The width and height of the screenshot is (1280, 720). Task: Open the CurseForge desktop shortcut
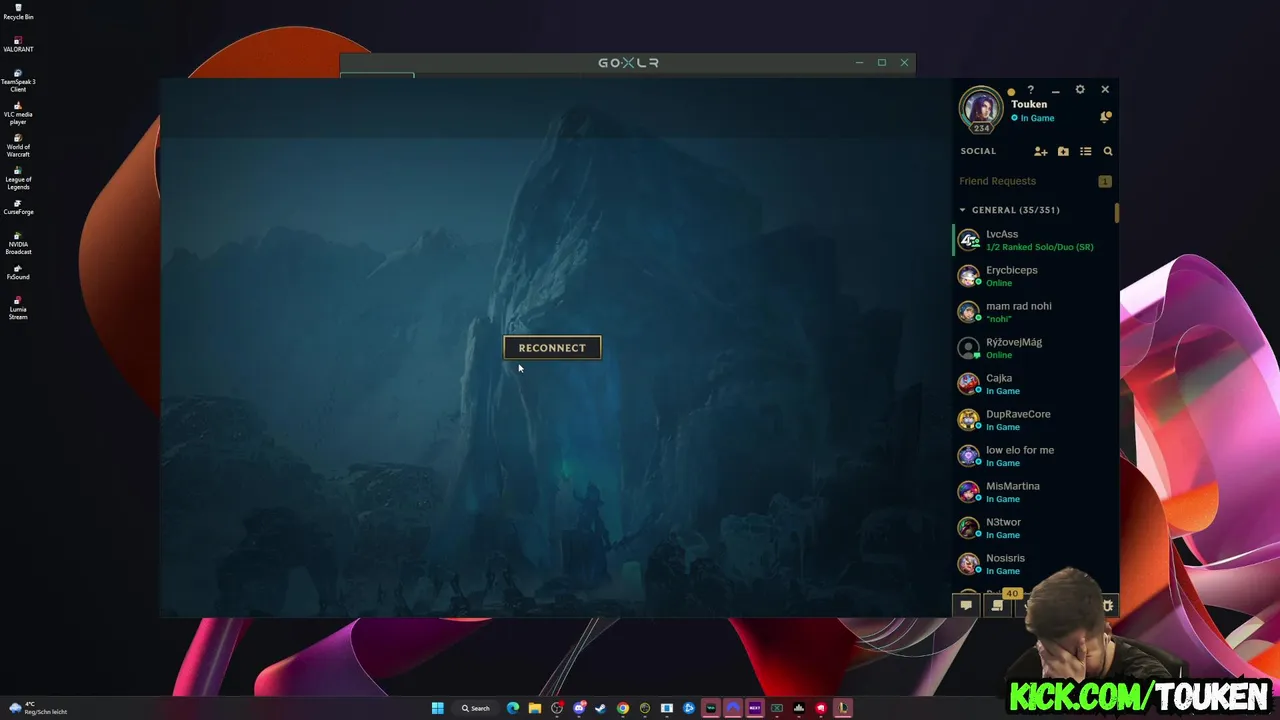18,207
